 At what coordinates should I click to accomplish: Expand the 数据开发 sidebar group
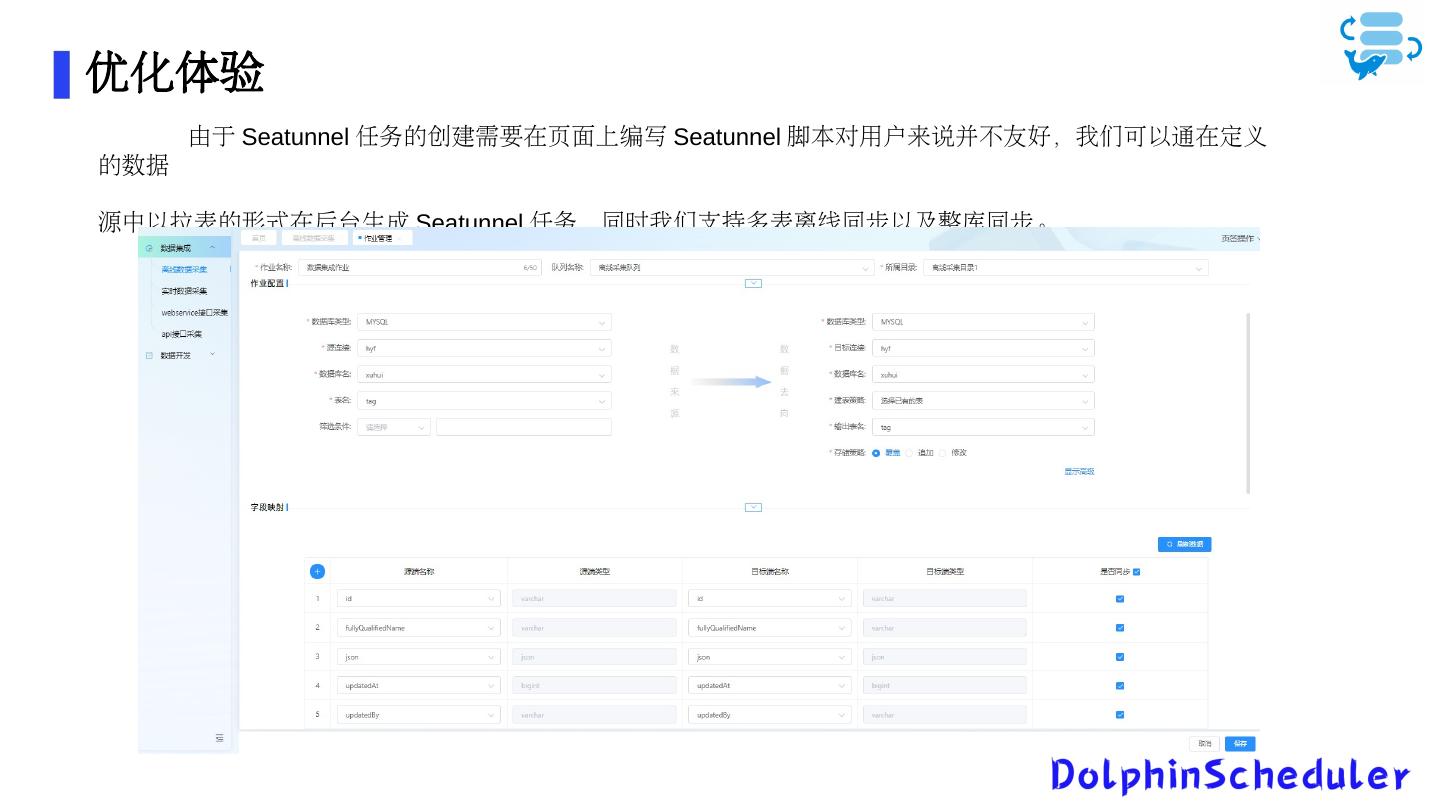tap(212, 355)
